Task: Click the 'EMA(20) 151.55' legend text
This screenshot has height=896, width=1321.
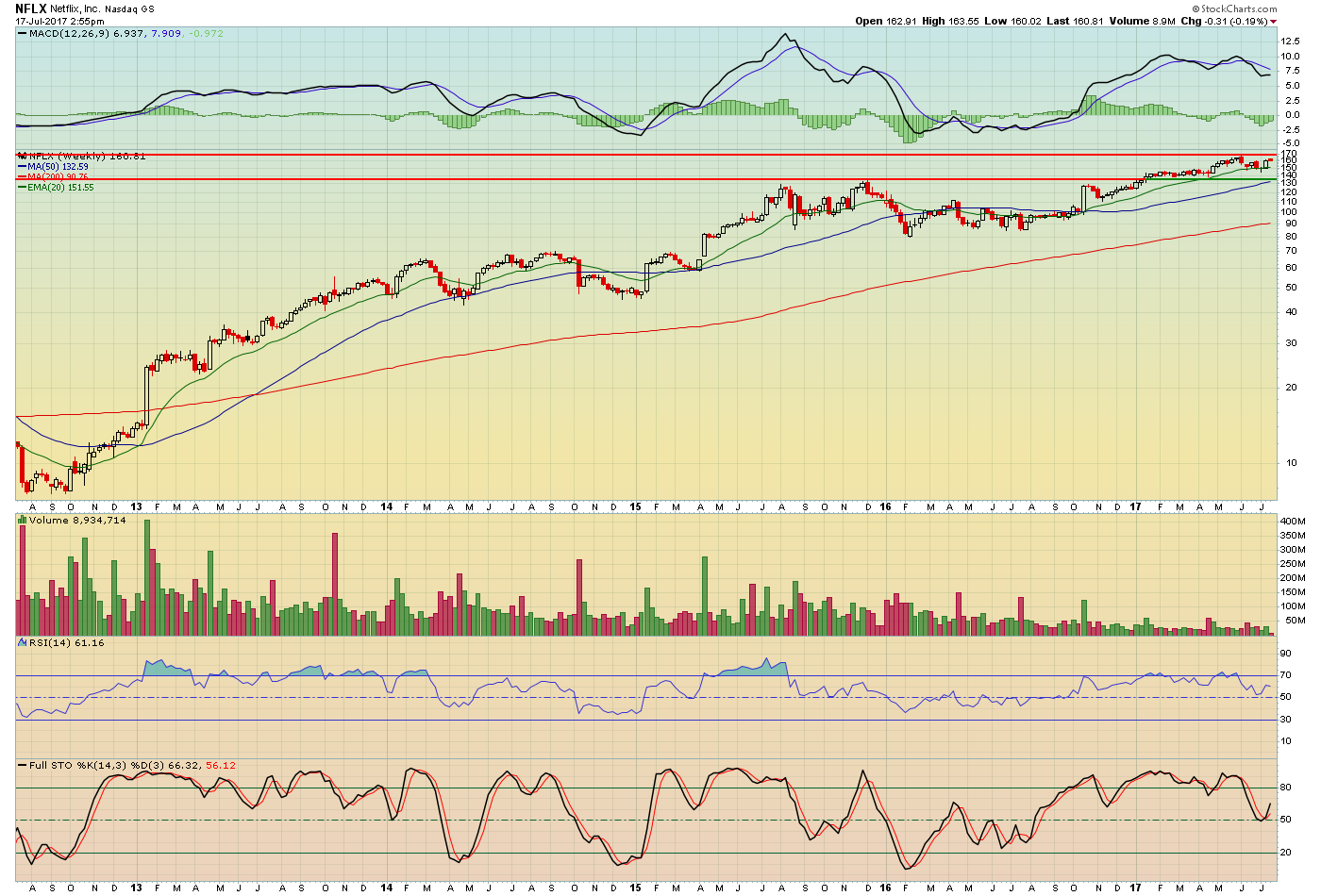Action: point(61,187)
